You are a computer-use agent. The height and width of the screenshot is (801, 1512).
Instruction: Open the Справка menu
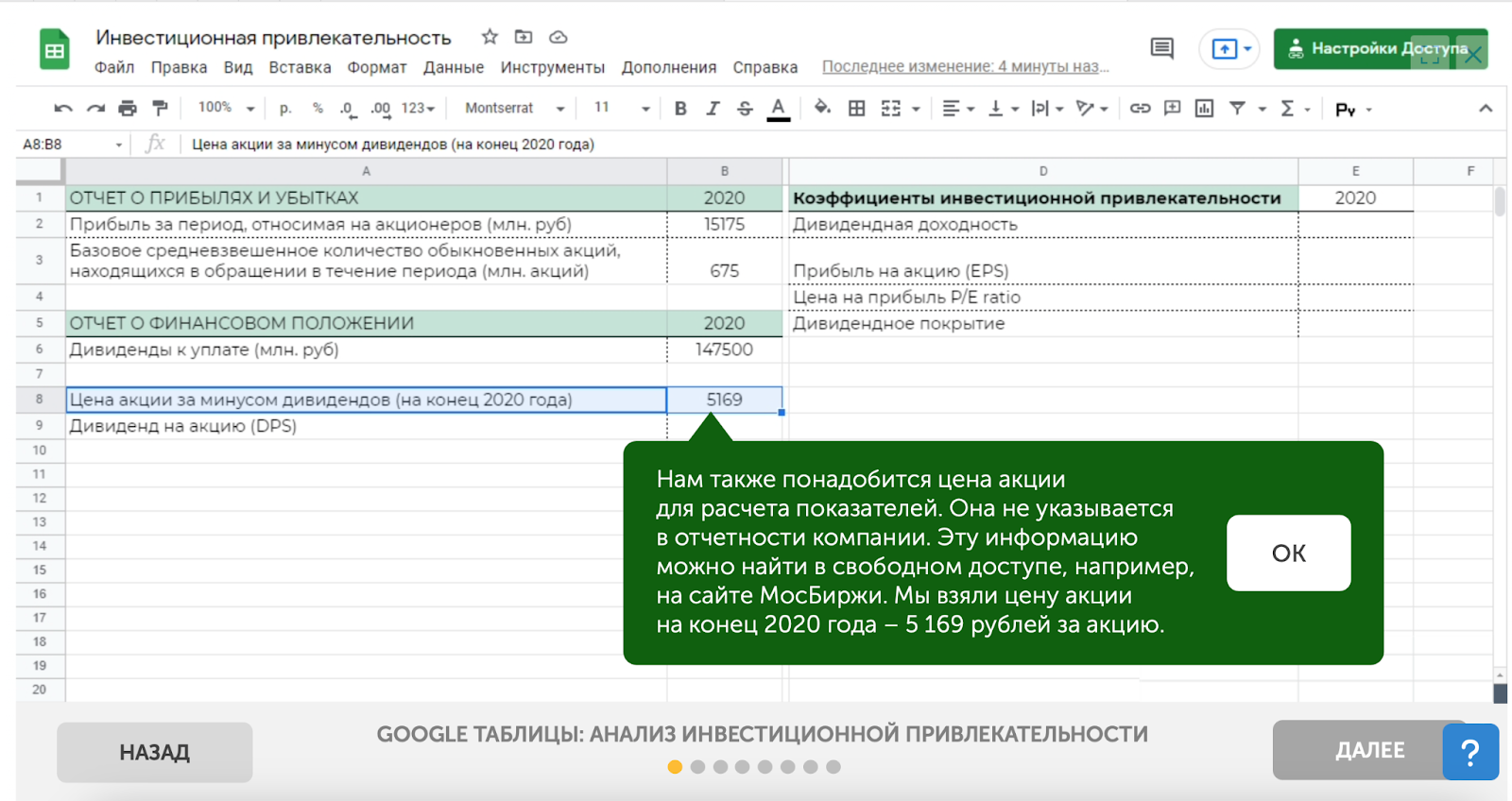pyautogui.click(x=765, y=67)
